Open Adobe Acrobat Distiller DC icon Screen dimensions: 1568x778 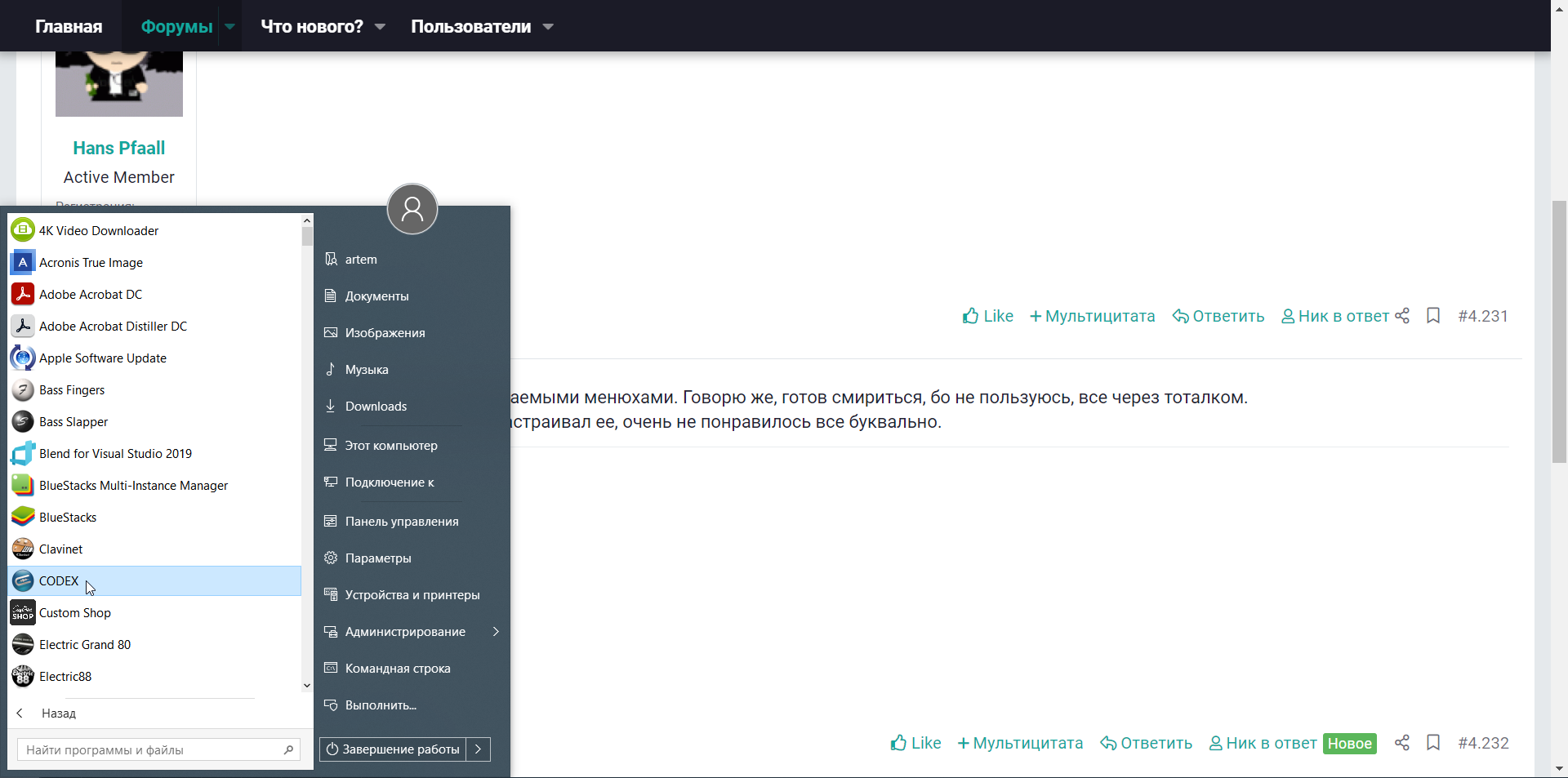pyautogui.click(x=23, y=326)
